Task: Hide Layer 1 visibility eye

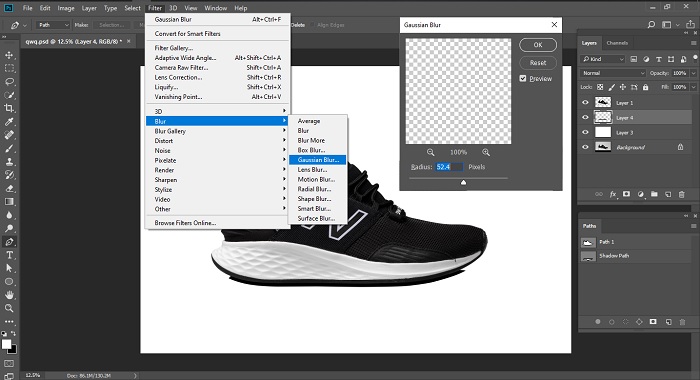Action: (x=585, y=103)
